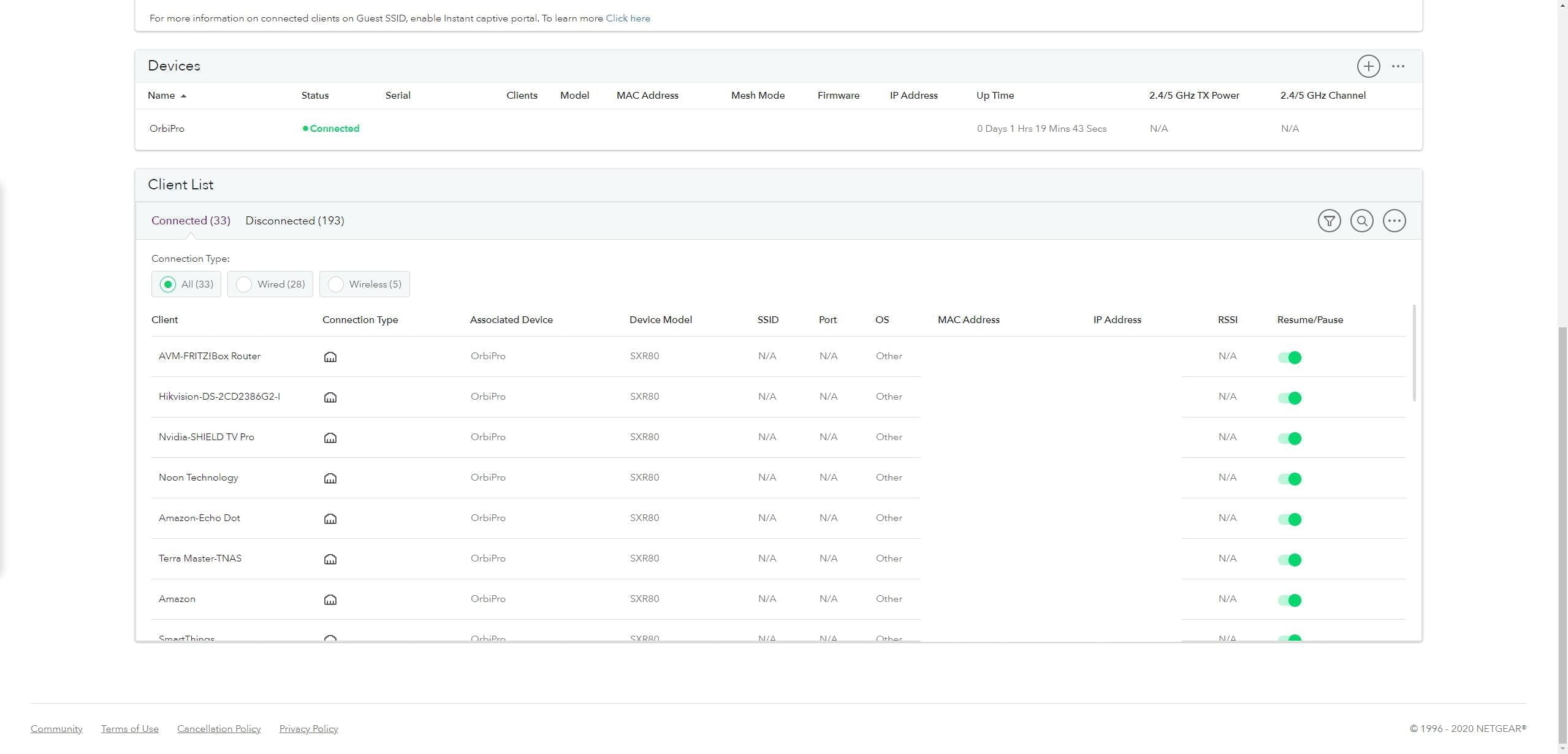1568x754 pixels.
Task: Click the wired connection icon for Nvidia-SHIELD TV Pro
Action: [x=330, y=438]
